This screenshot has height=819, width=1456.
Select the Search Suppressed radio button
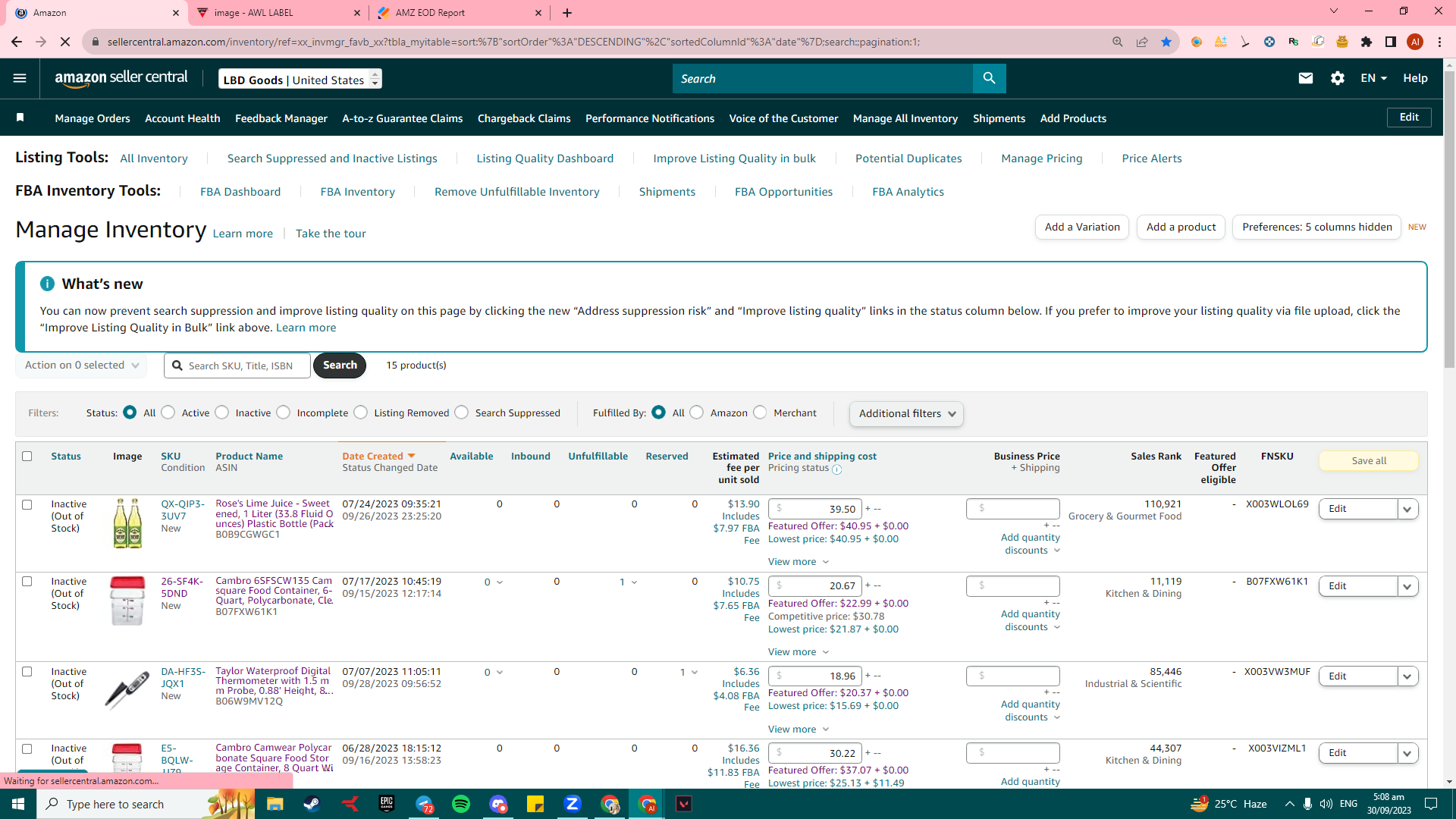click(462, 413)
